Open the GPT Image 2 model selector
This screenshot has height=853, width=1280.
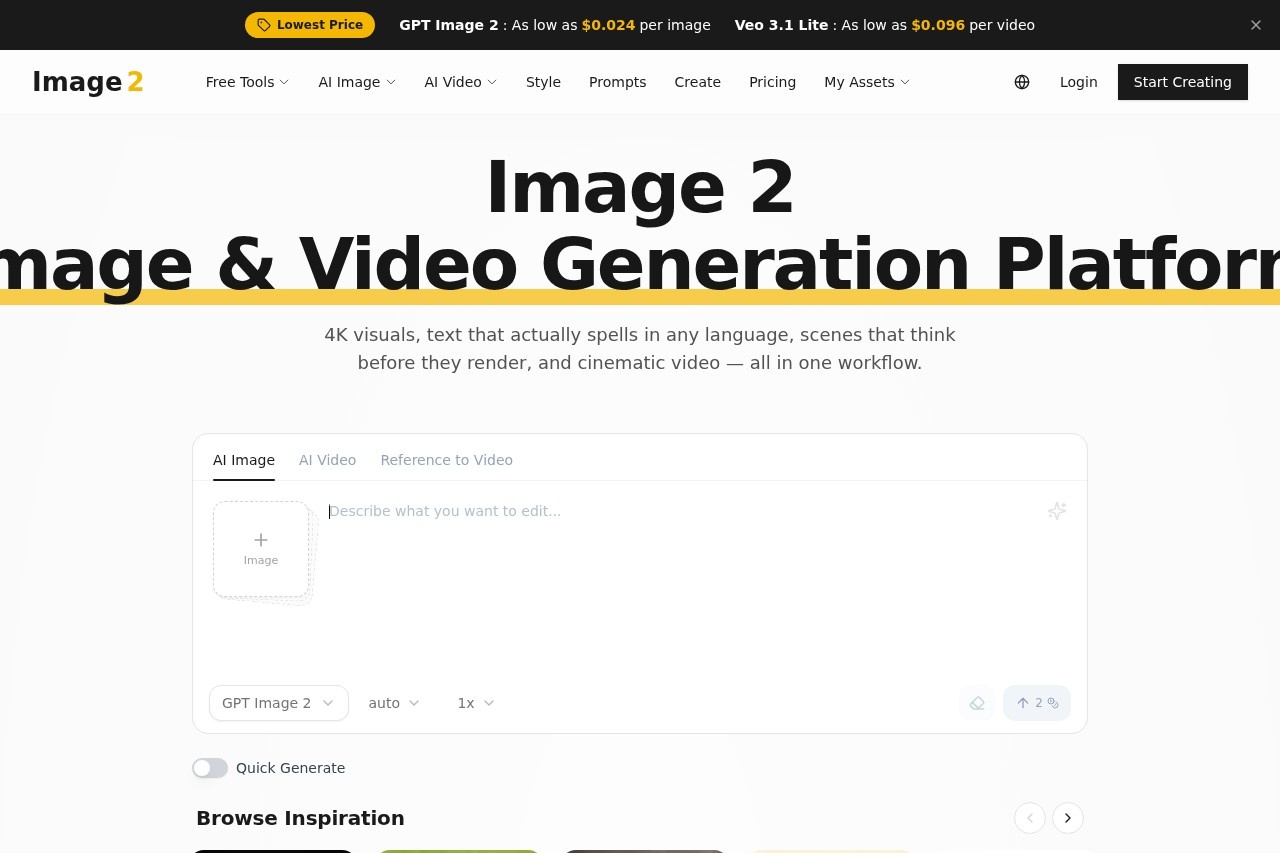coord(279,703)
